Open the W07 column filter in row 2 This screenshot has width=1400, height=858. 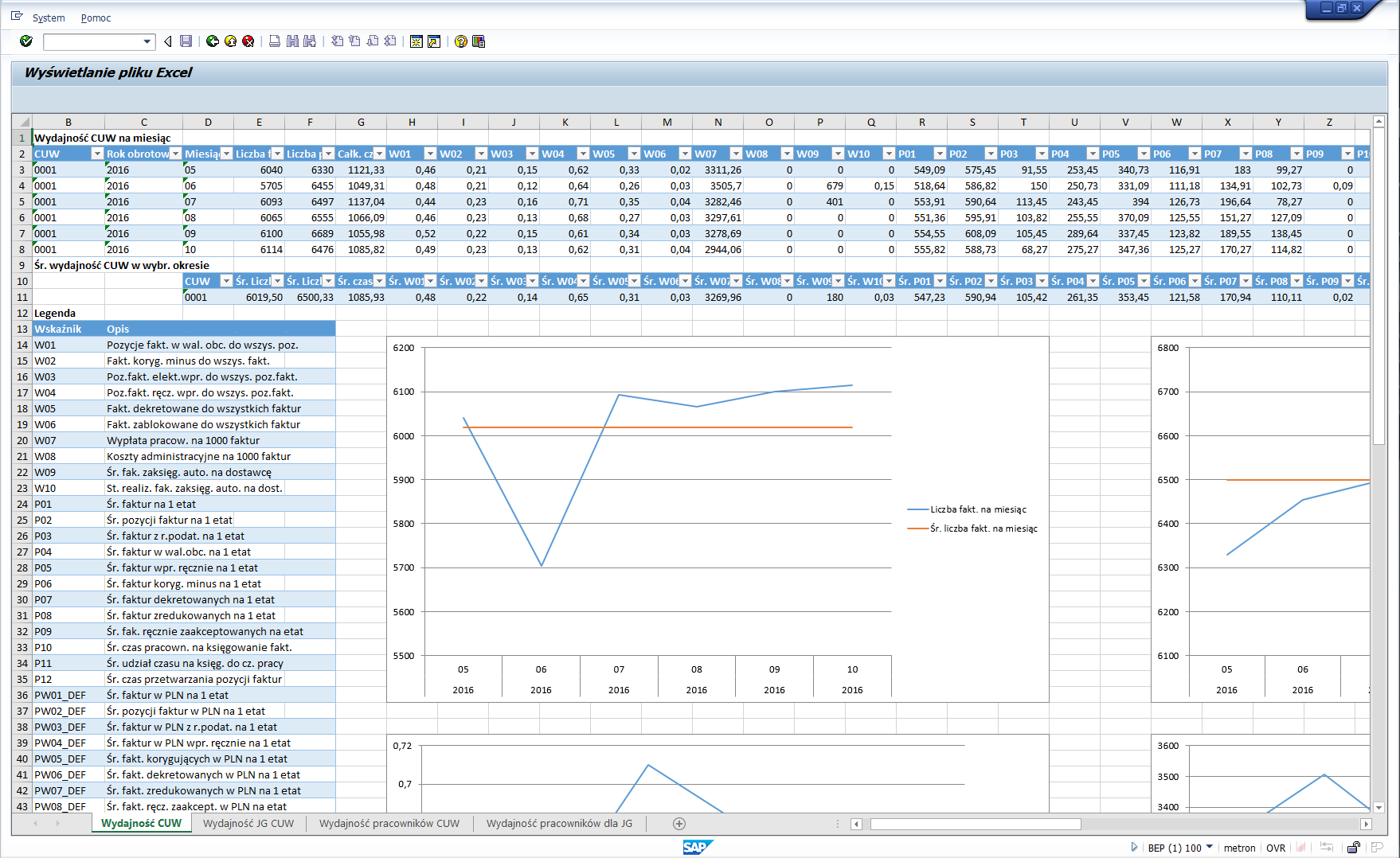736,154
